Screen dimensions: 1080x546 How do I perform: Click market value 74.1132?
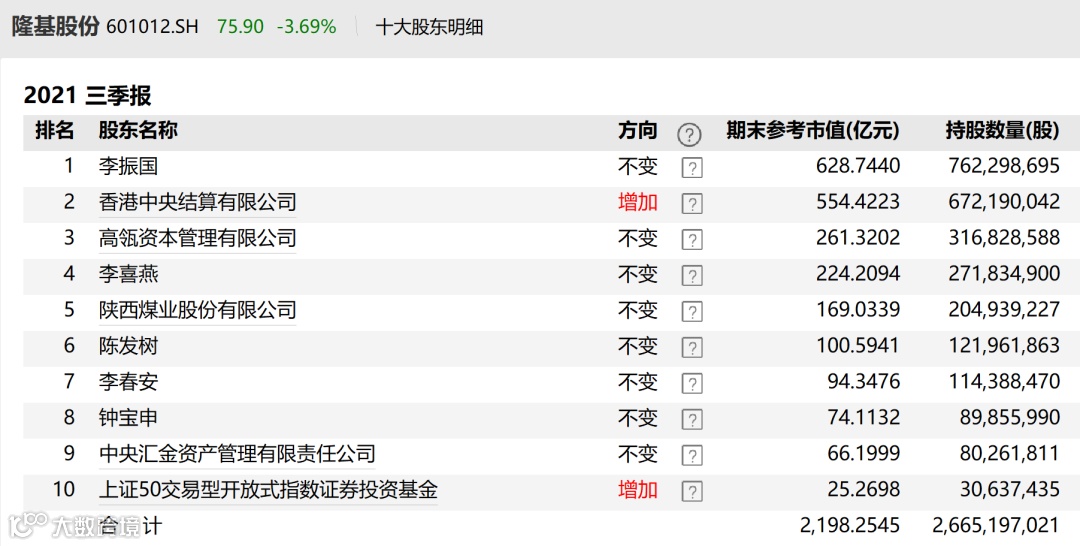pyautogui.click(x=864, y=417)
